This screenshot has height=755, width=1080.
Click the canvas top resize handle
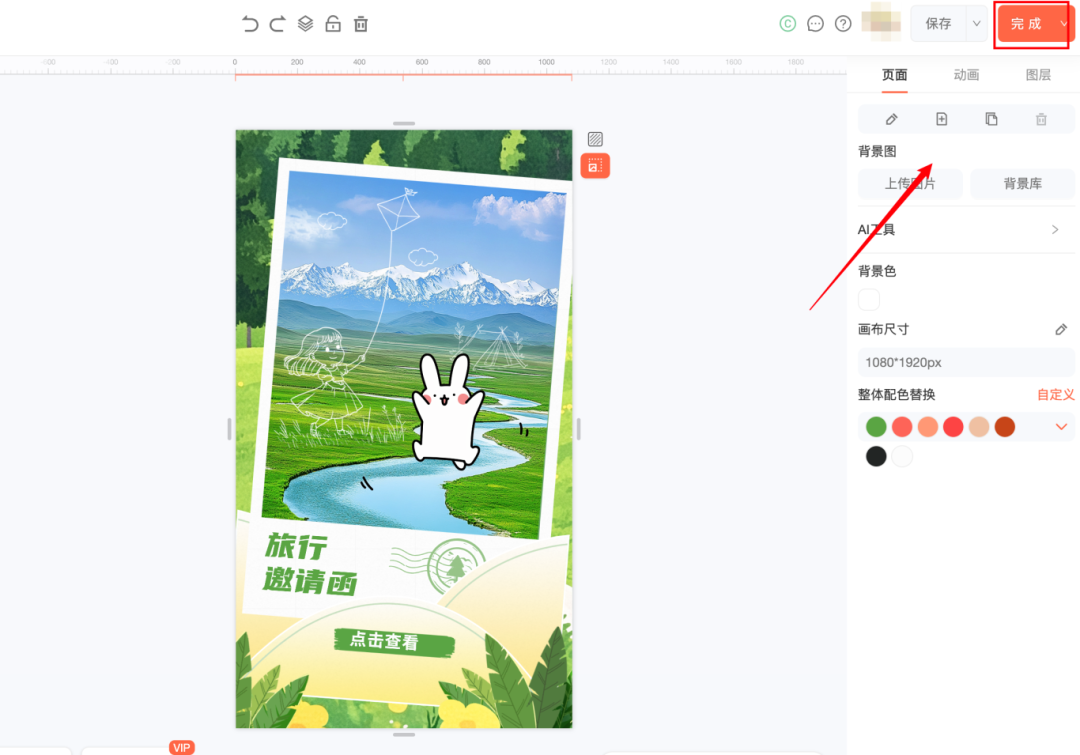tap(404, 124)
